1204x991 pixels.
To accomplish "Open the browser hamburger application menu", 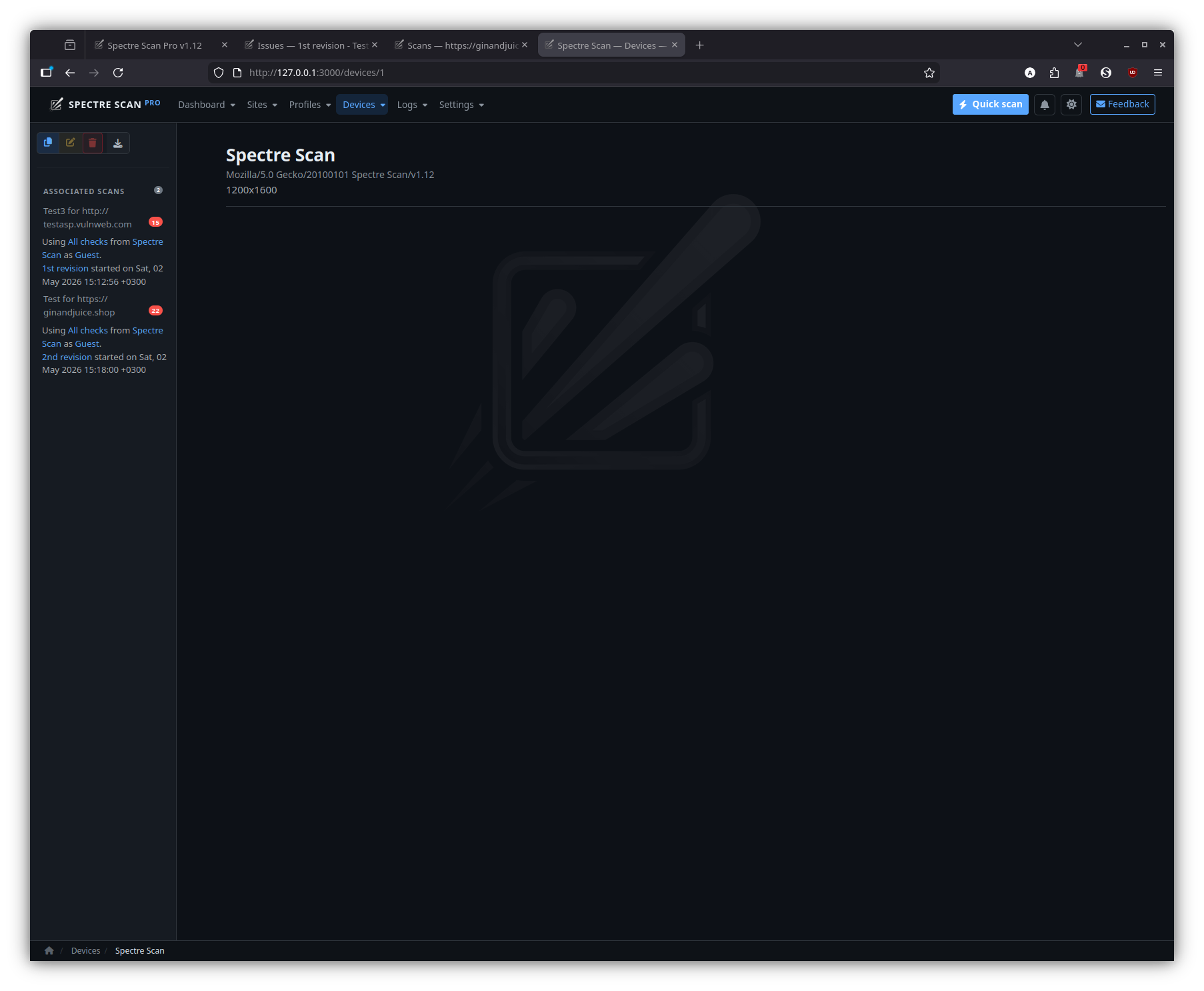I will 1158,73.
